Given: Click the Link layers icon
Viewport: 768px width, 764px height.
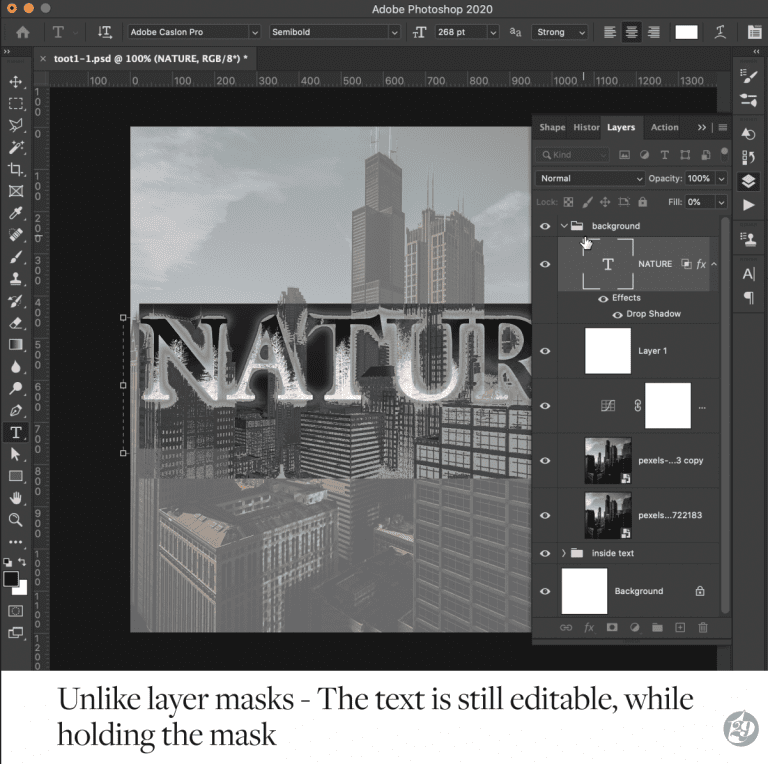Looking at the screenshot, I should (566, 627).
